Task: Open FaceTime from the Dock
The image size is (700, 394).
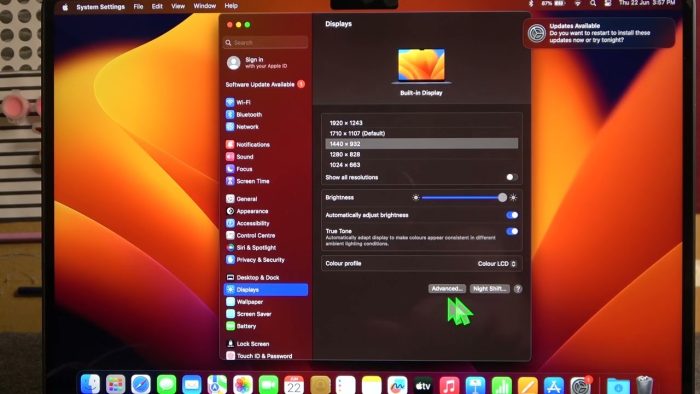Action: 268,384
